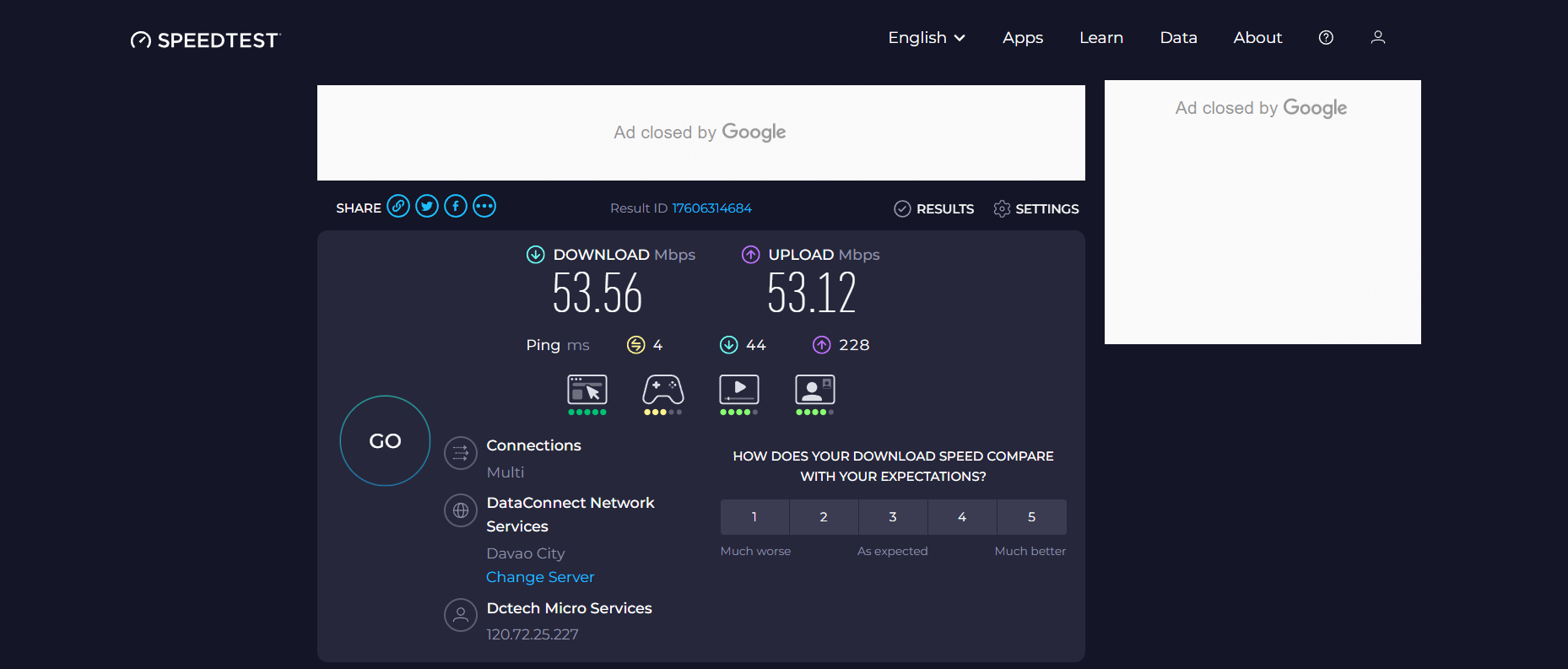1568x669 pixels.
Task: Open the RESULTS page
Action: click(x=933, y=208)
